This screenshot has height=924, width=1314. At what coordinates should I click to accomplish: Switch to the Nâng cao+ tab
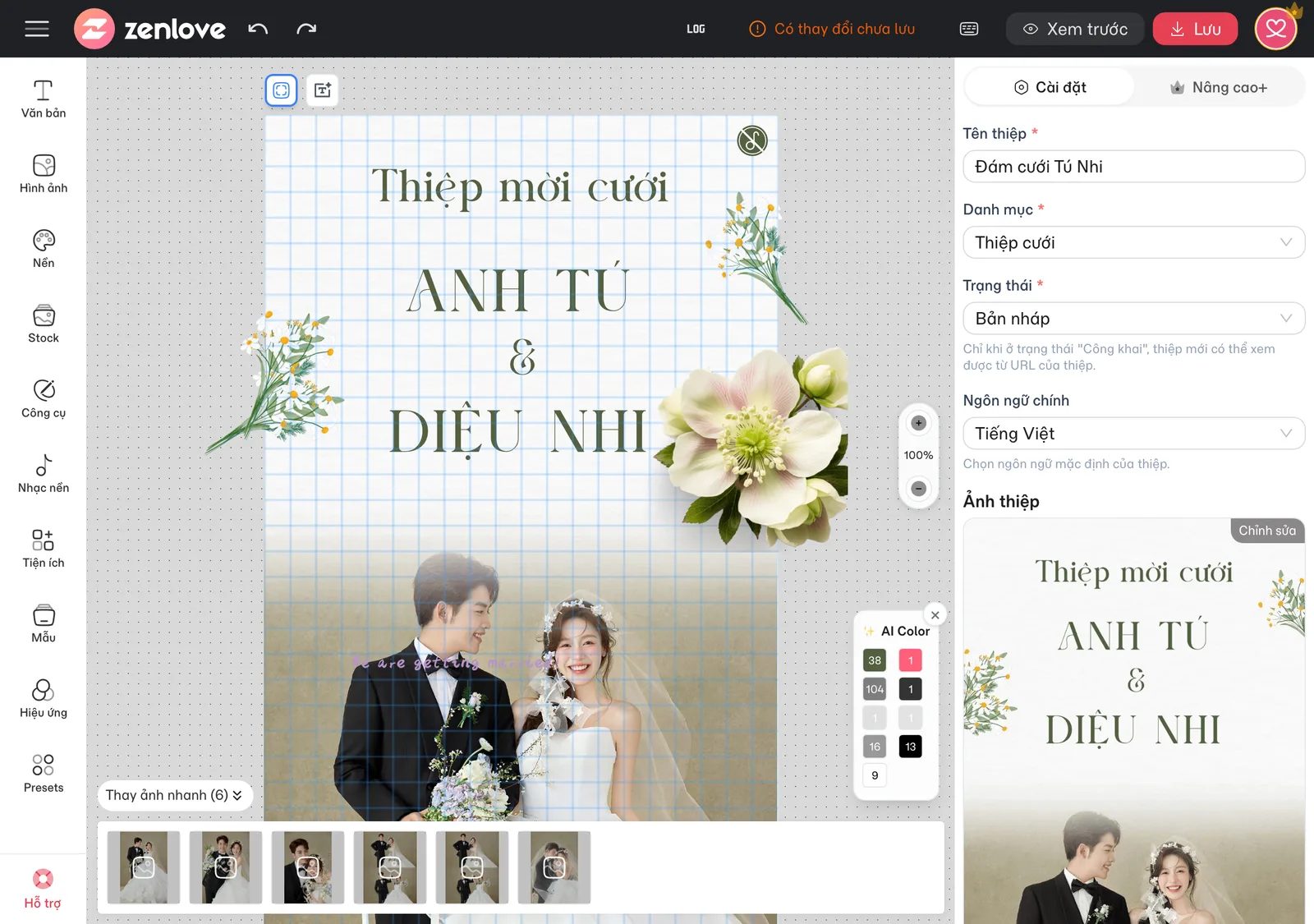point(1219,87)
